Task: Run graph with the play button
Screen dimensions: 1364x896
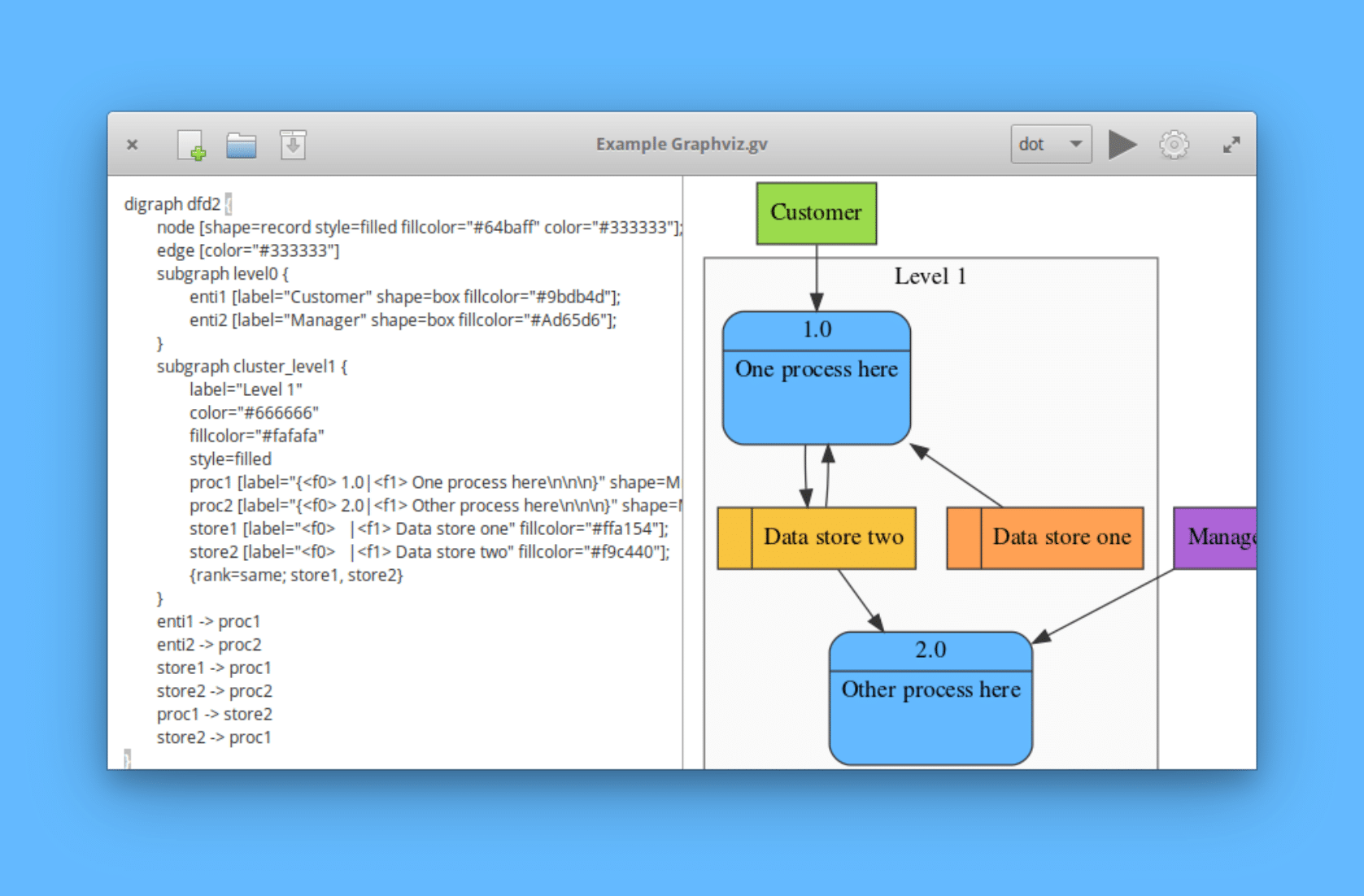Action: pos(1122,145)
